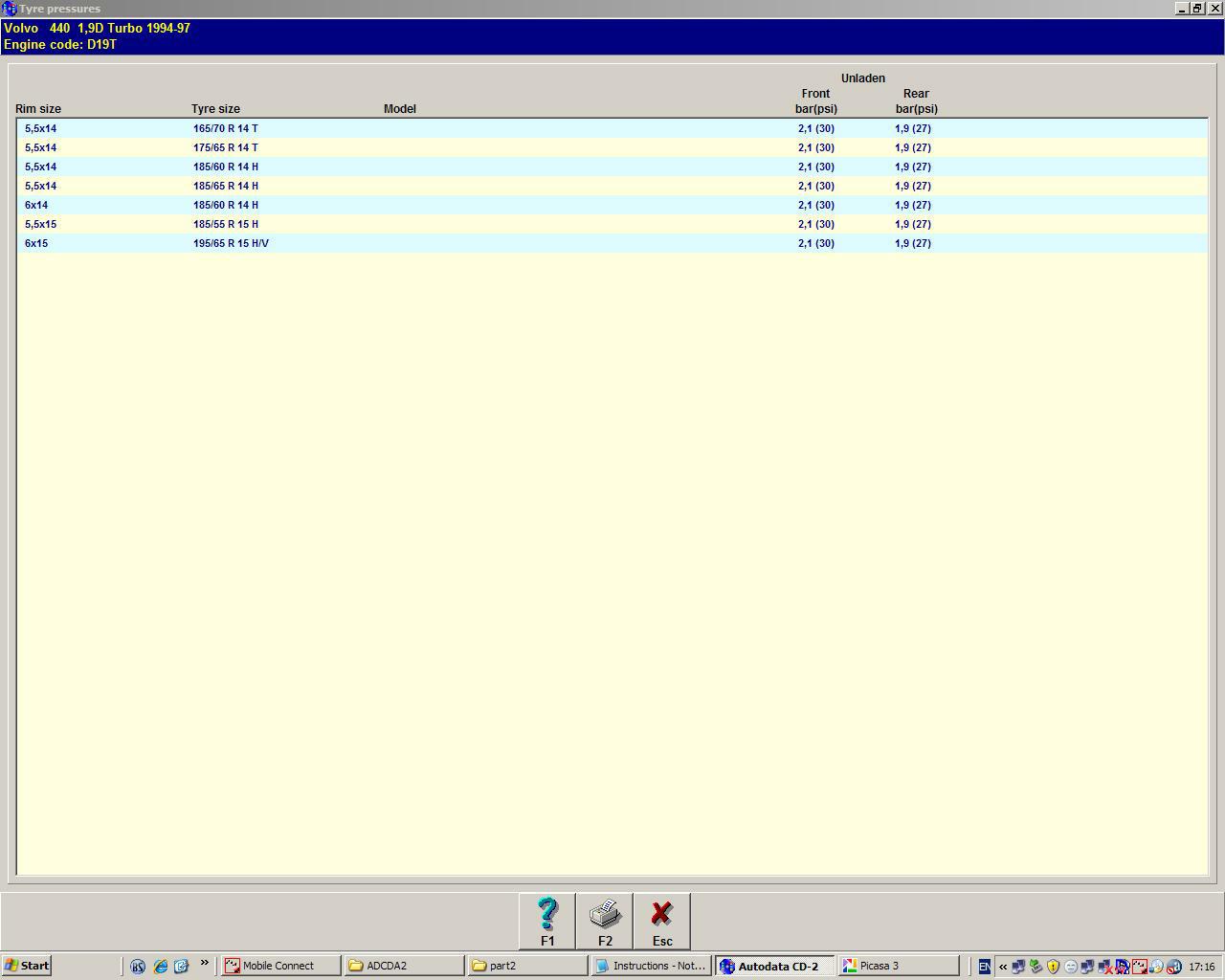Open the part2 folder taskbar button

(x=527, y=966)
